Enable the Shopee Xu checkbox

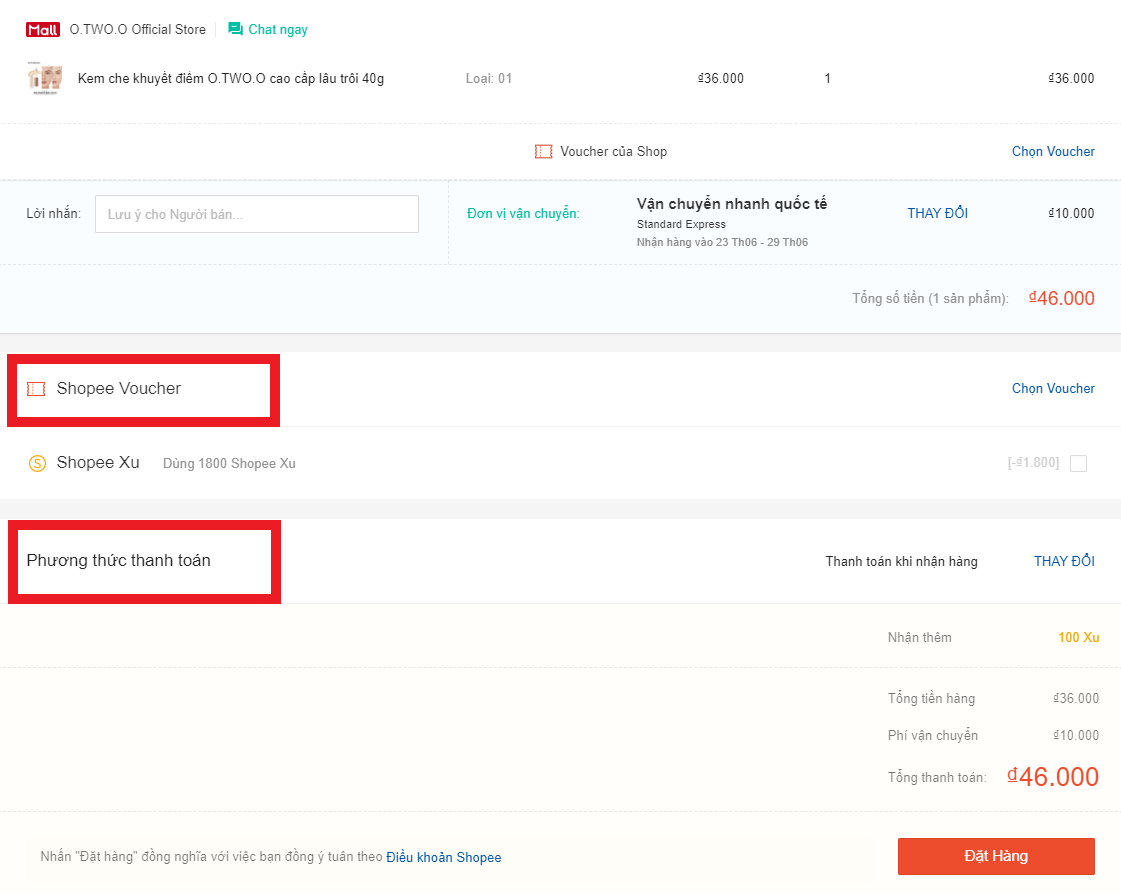(1078, 463)
